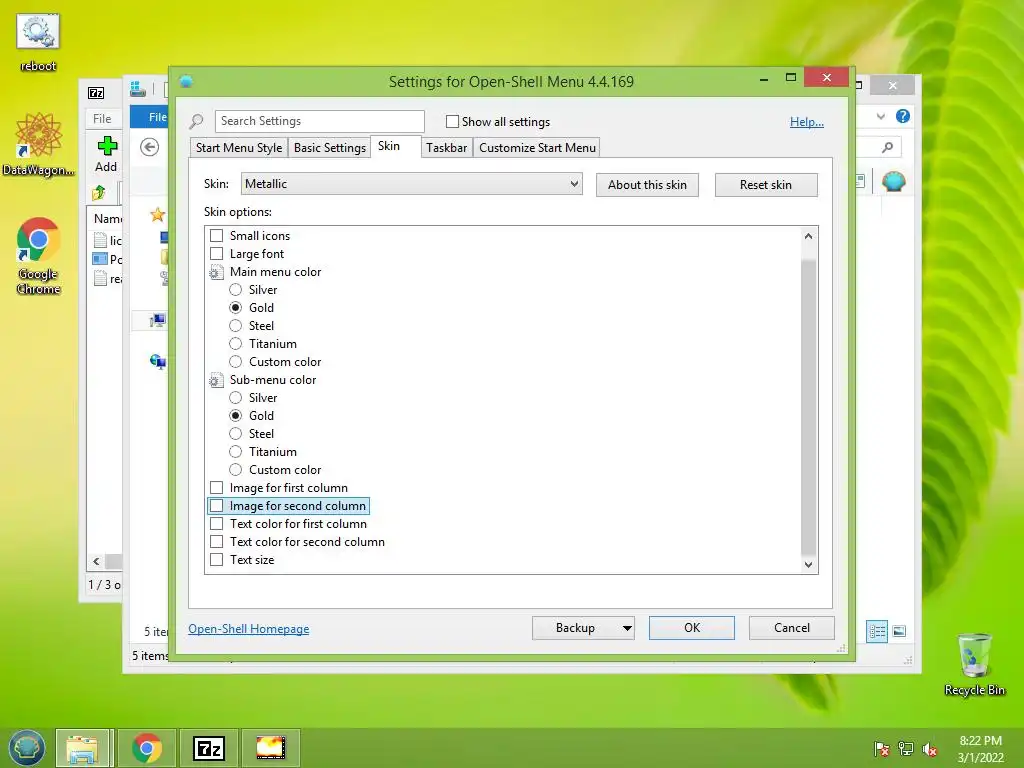Screen dimensions: 1024x768
Task: Select Titanium for Sub-menu color
Action: click(236, 452)
